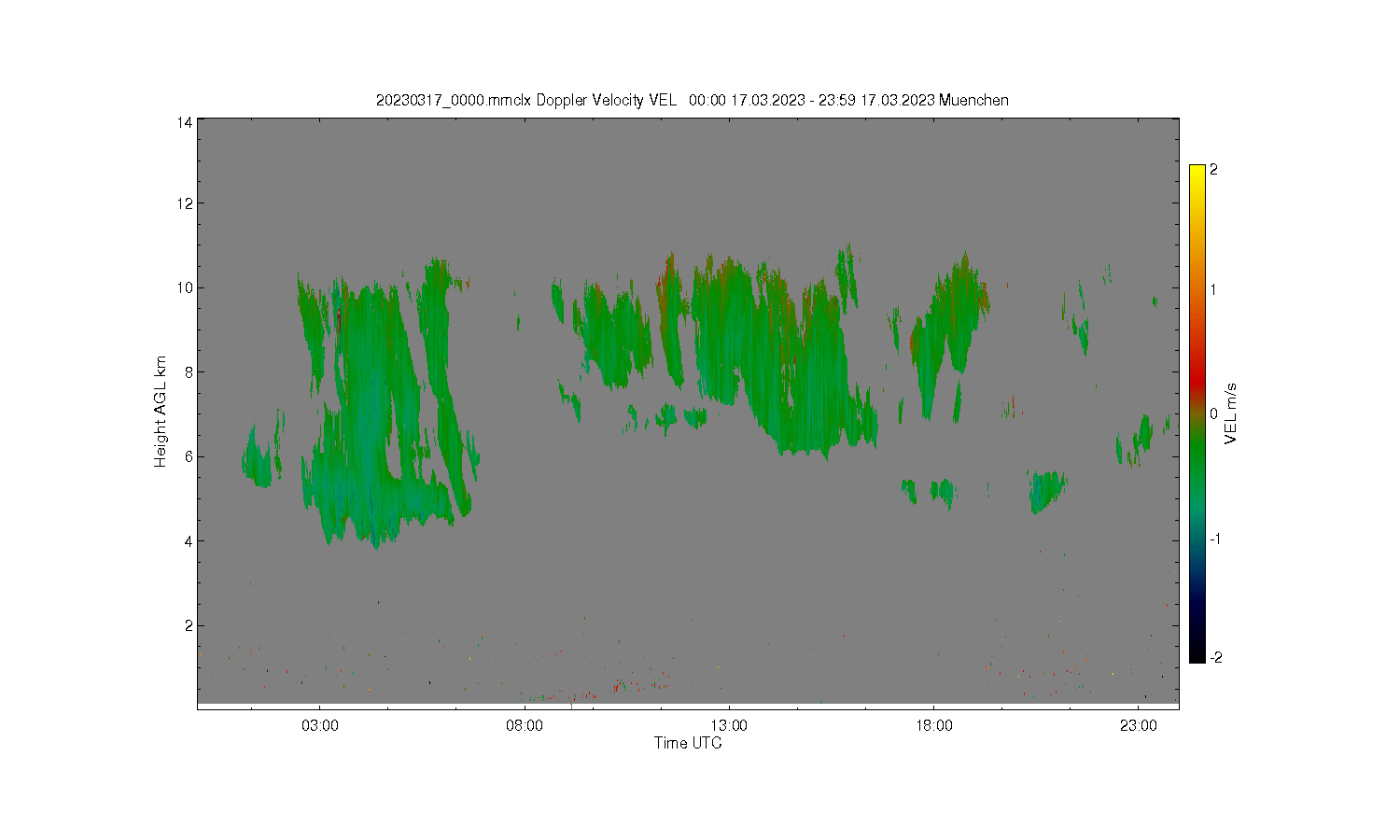Click the colorbar value '0'
1400x840 pixels.
click(1213, 413)
